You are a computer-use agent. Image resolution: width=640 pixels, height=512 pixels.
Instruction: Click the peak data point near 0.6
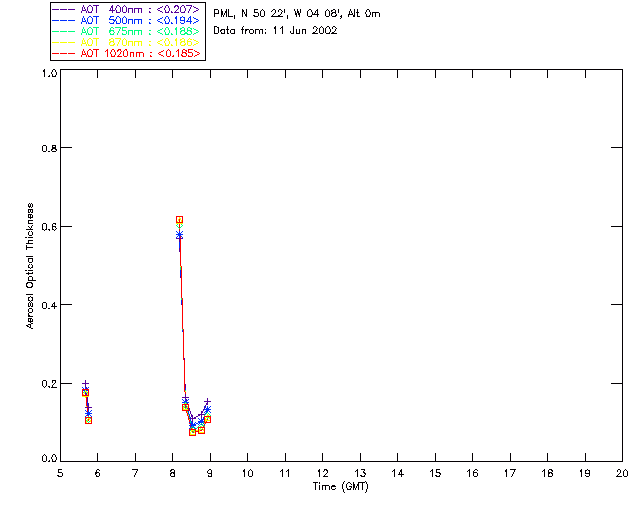point(179,220)
